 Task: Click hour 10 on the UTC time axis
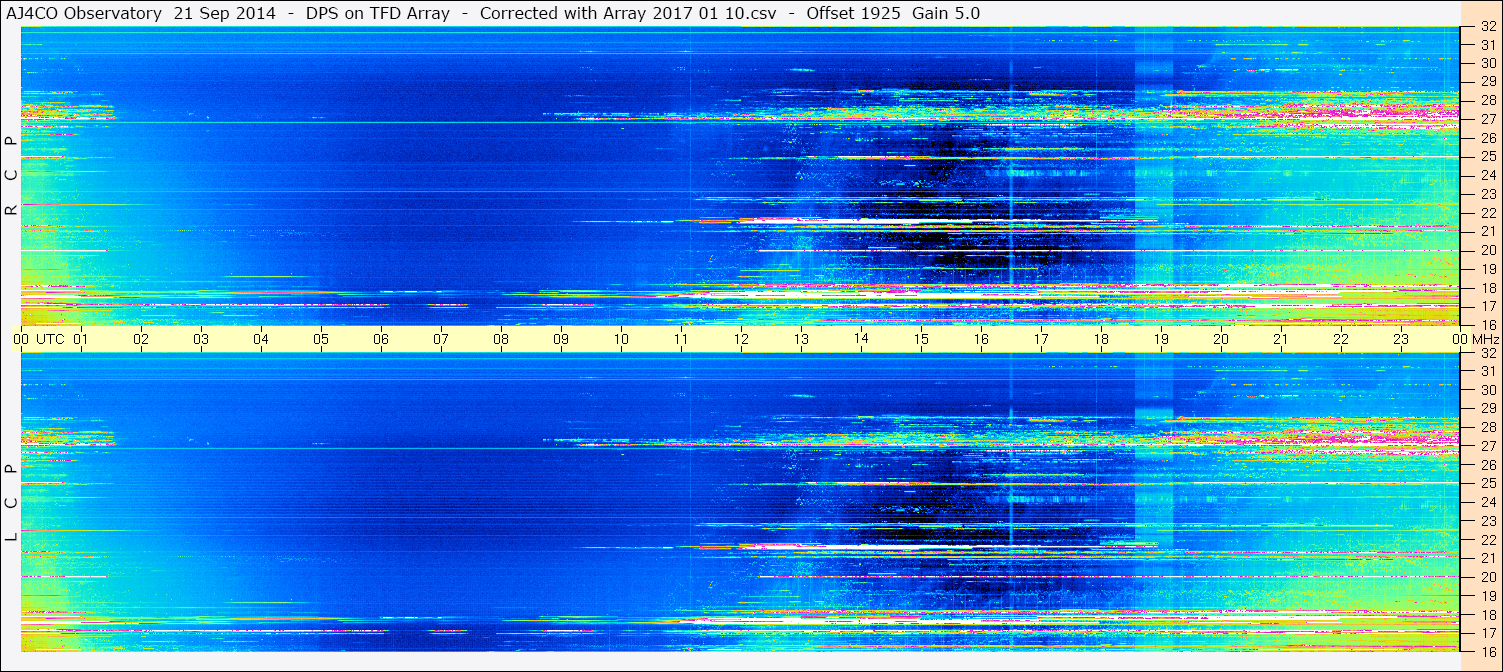coord(621,339)
